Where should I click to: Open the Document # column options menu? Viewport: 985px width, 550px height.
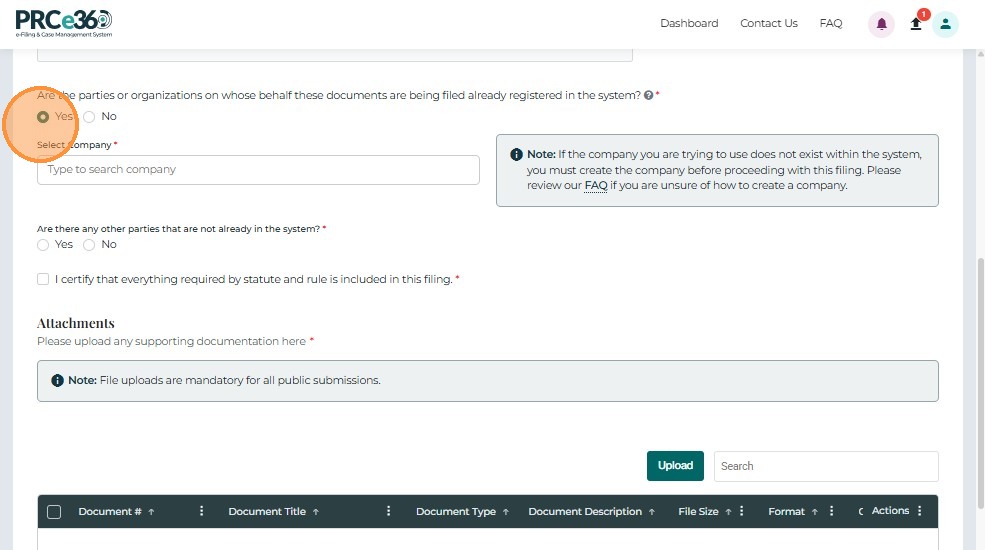(202, 511)
